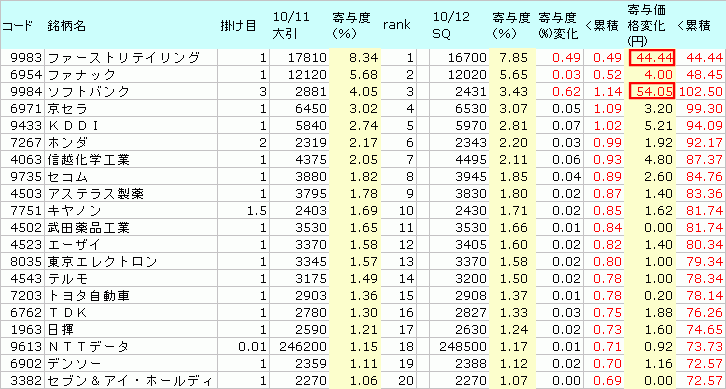The height and width of the screenshot is (389, 726).
Task: Click the red-boxed 54.05 cell
Action: 651,91
